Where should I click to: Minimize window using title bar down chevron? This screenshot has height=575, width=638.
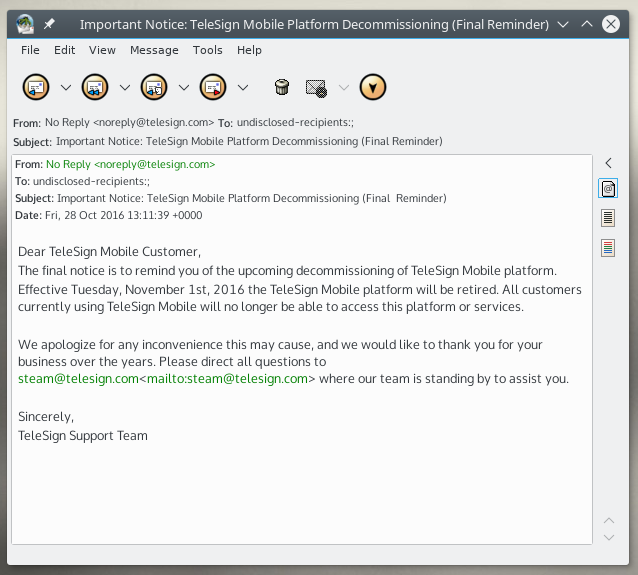click(563, 24)
